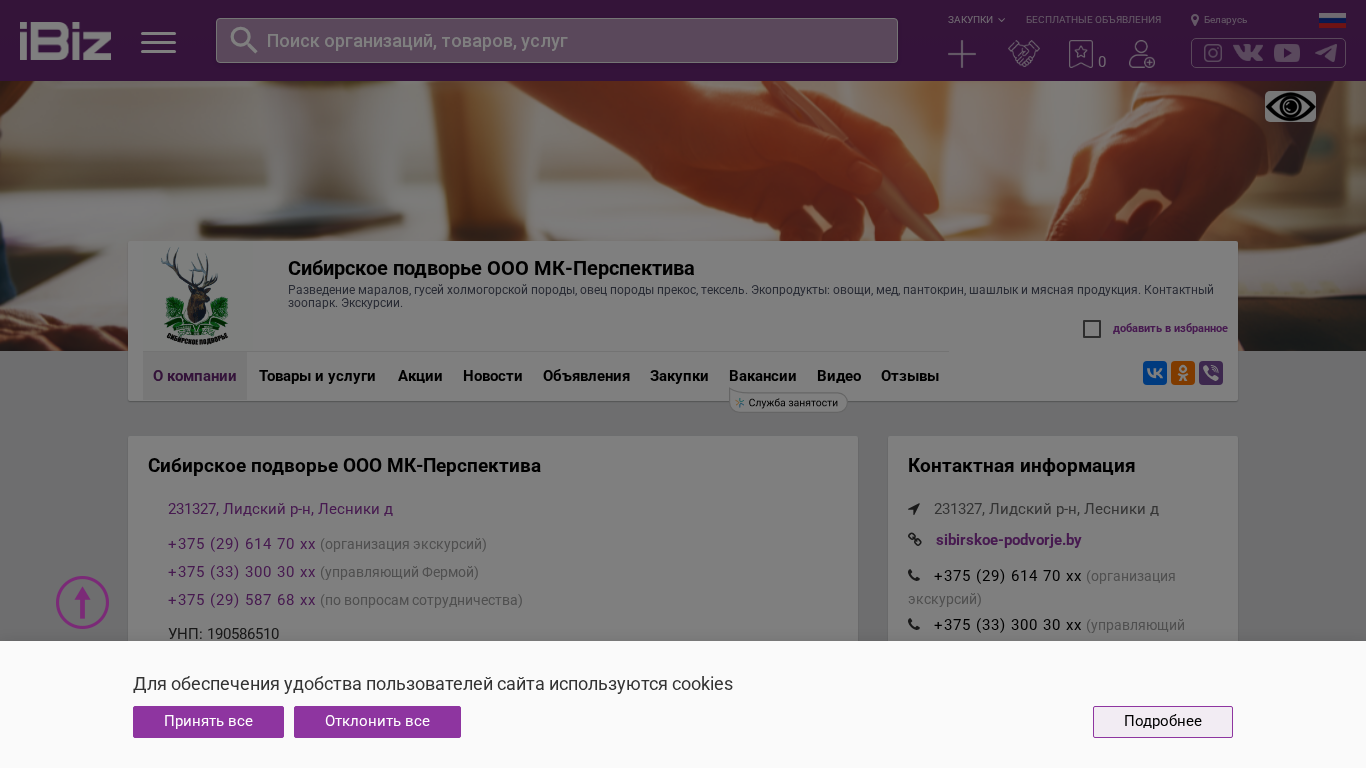Reveal cooperation phone +375 (29) 587 68
The height and width of the screenshot is (768, 1366).
click(242, 600)
